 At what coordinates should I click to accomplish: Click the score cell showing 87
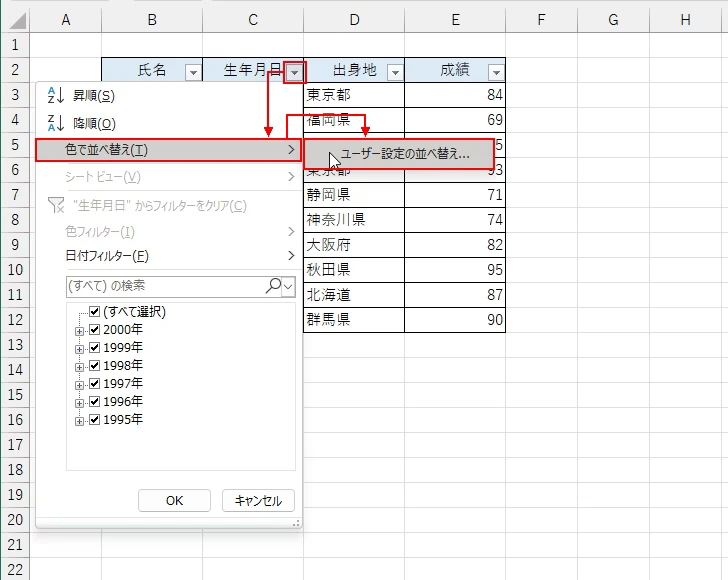(x=455, y=295)
